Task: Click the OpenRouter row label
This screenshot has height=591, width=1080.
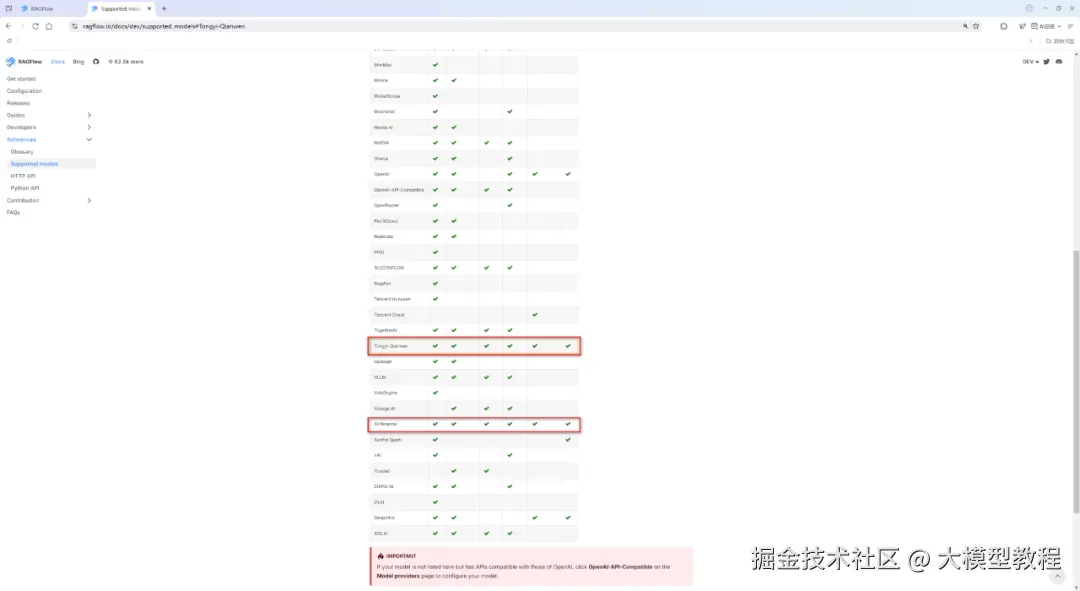Action: pyautogui.click(x=386, y=205)
